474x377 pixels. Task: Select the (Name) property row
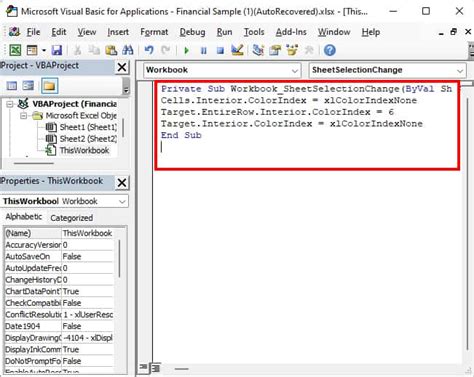pyautogui.click(x=59, y=233)
